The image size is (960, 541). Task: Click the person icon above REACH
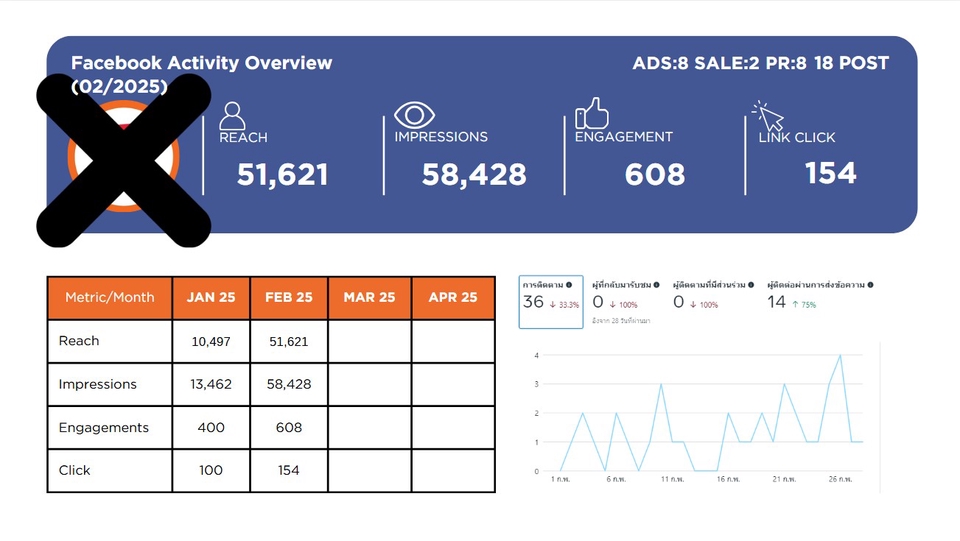click(x=232, y=115)
